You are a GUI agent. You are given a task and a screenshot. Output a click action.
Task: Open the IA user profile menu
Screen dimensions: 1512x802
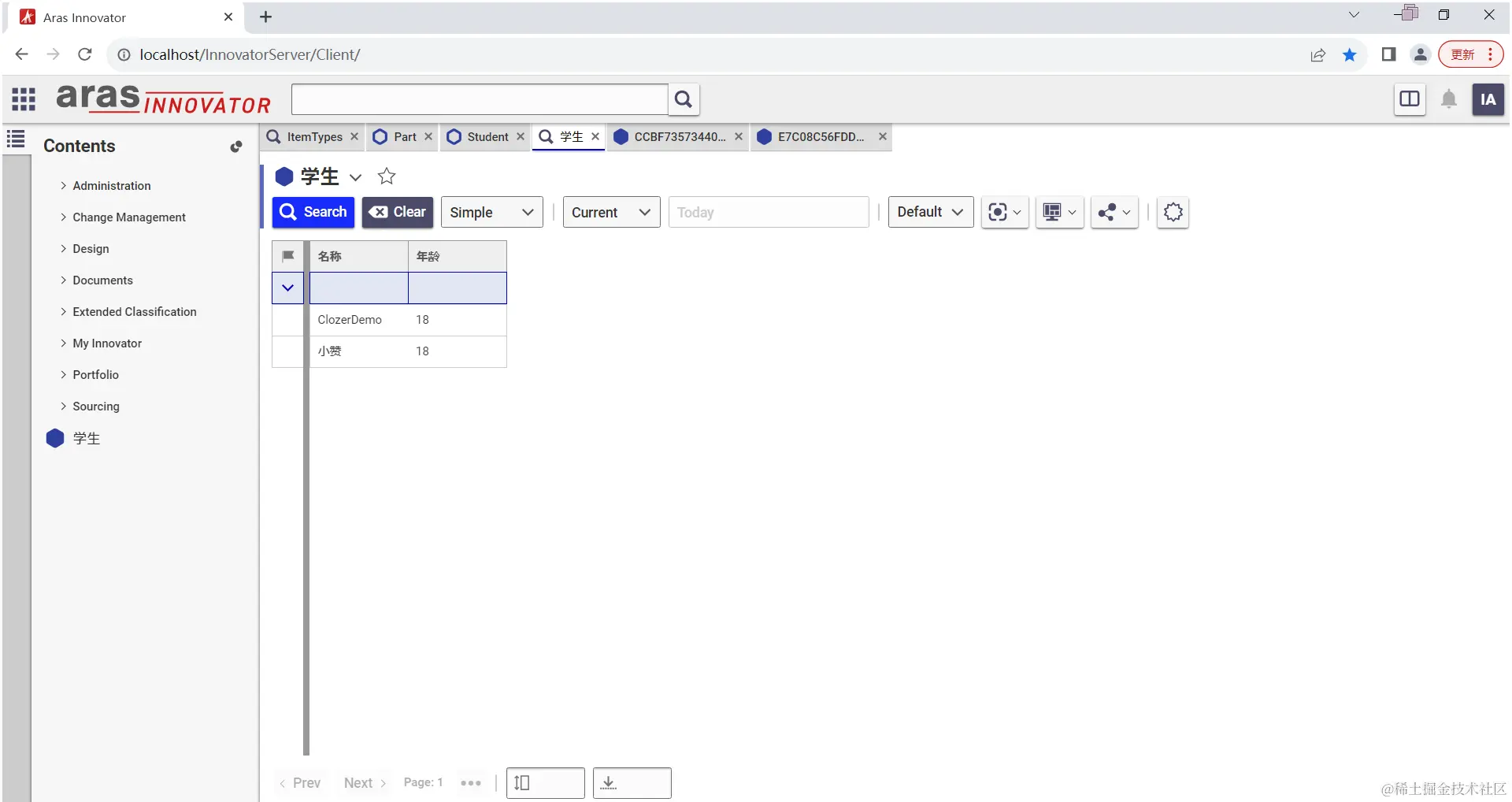(1488, 99)
